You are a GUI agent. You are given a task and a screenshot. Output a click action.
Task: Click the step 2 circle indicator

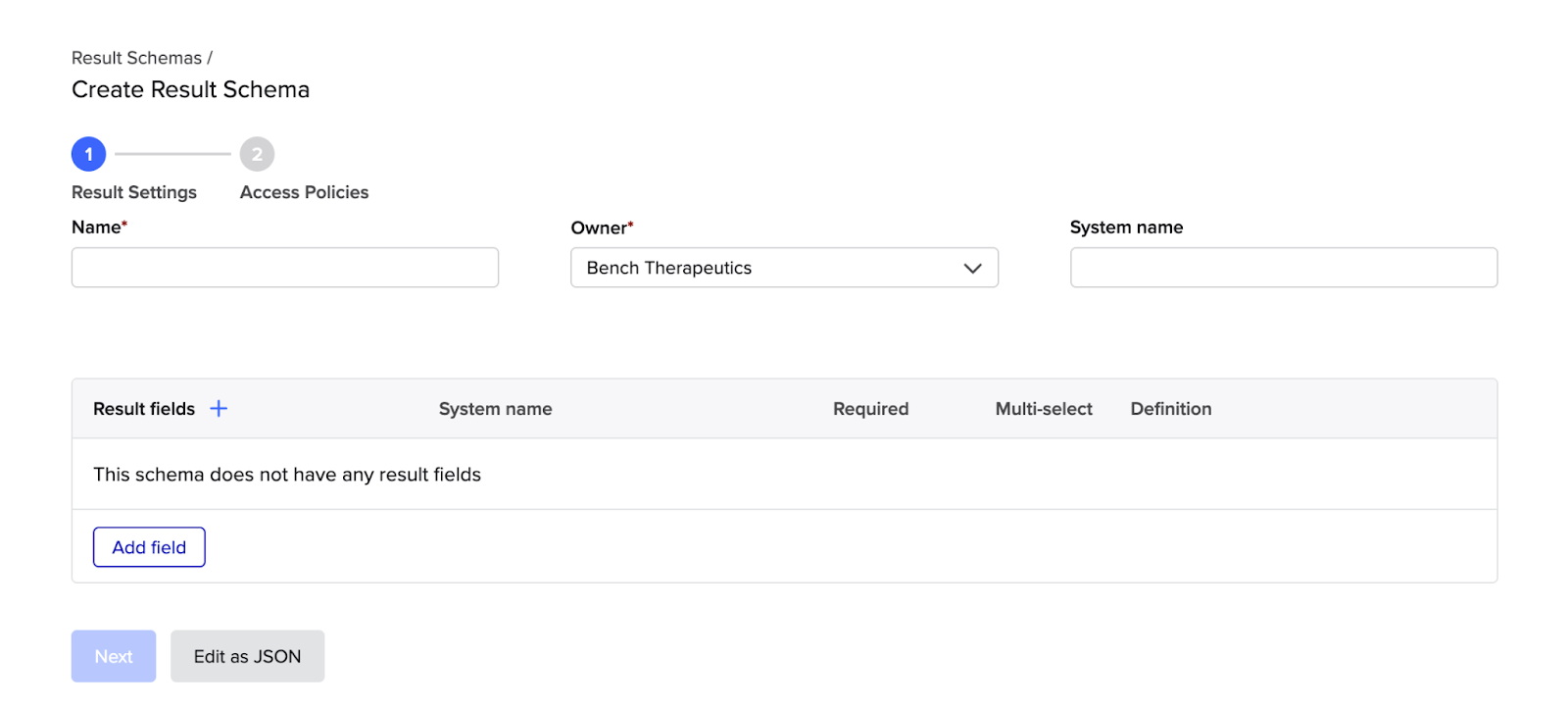coord(257,154)
